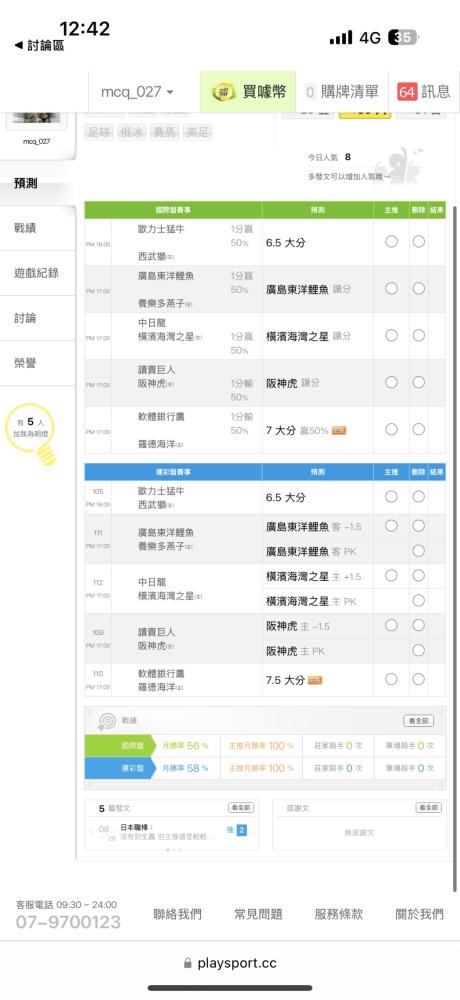This screenshot has width=460, height=1000.
Task: Open the 遊戲紀錄 sidebar tab
Action: click(38, 273)
